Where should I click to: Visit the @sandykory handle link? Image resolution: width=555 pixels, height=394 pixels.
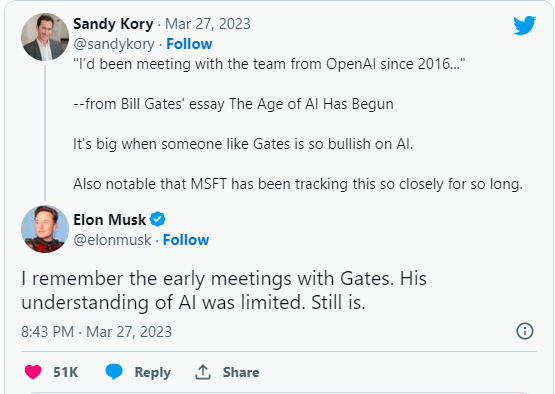click(x=114, y=44)
